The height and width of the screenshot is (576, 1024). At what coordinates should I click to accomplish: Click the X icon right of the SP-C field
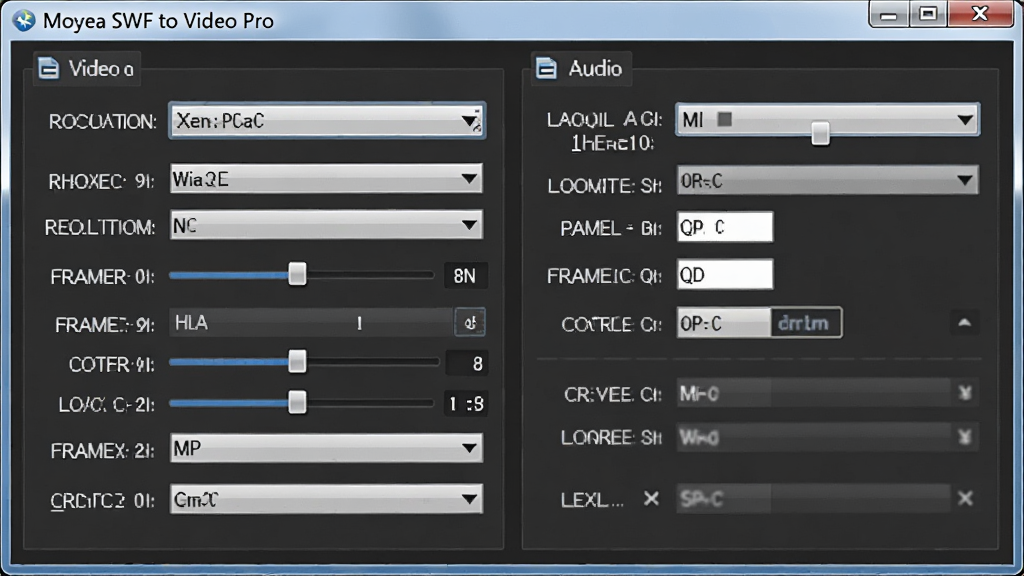click(x=965, y=499)
